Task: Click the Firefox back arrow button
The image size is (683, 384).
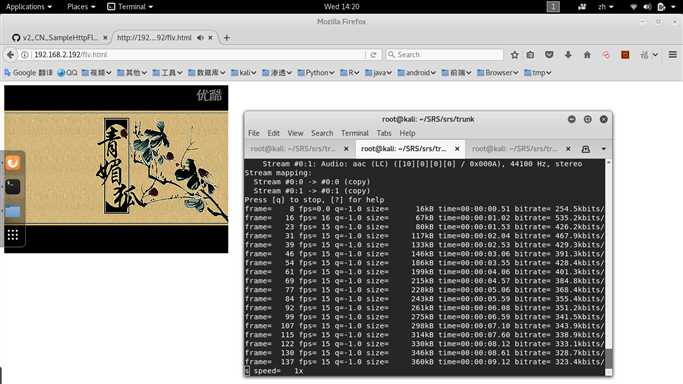Action: click(10, 54)
